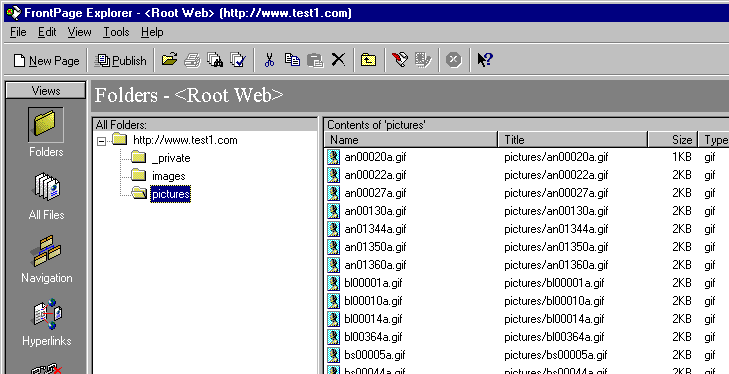Screen dimensions: 729x374
Task: Select the http://www.test1.com root folder
Action: (x=185, y=140)
